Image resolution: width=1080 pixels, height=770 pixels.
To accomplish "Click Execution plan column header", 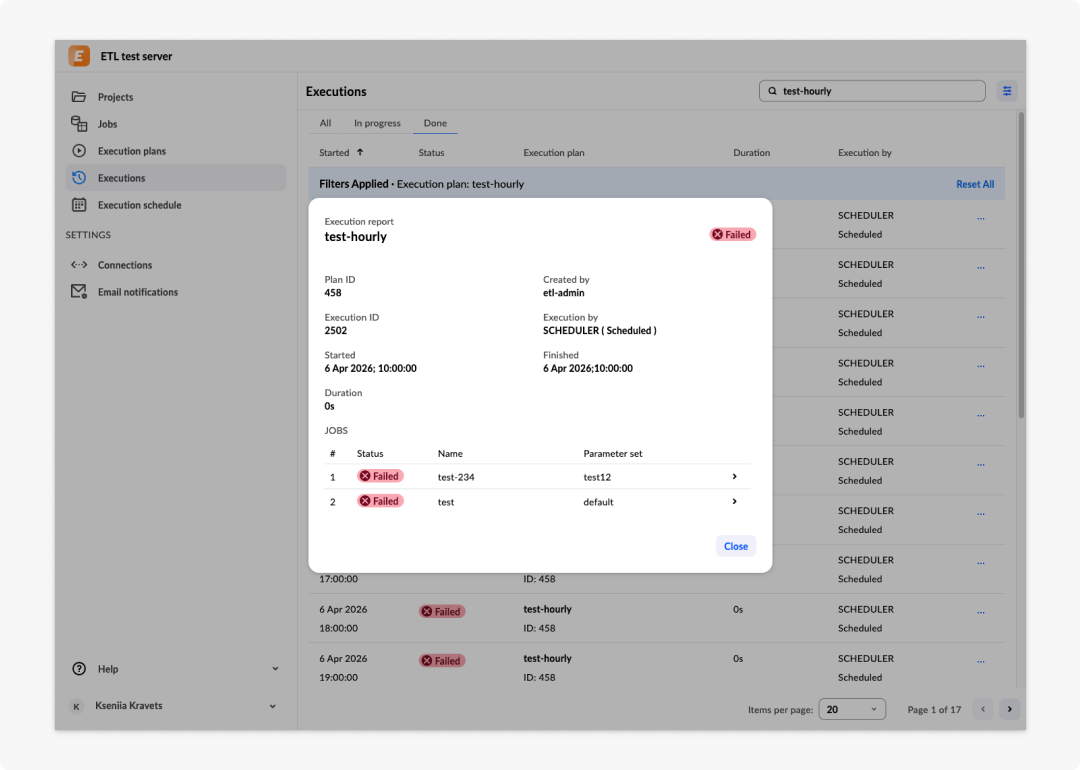I will click(x=554, y=153).
